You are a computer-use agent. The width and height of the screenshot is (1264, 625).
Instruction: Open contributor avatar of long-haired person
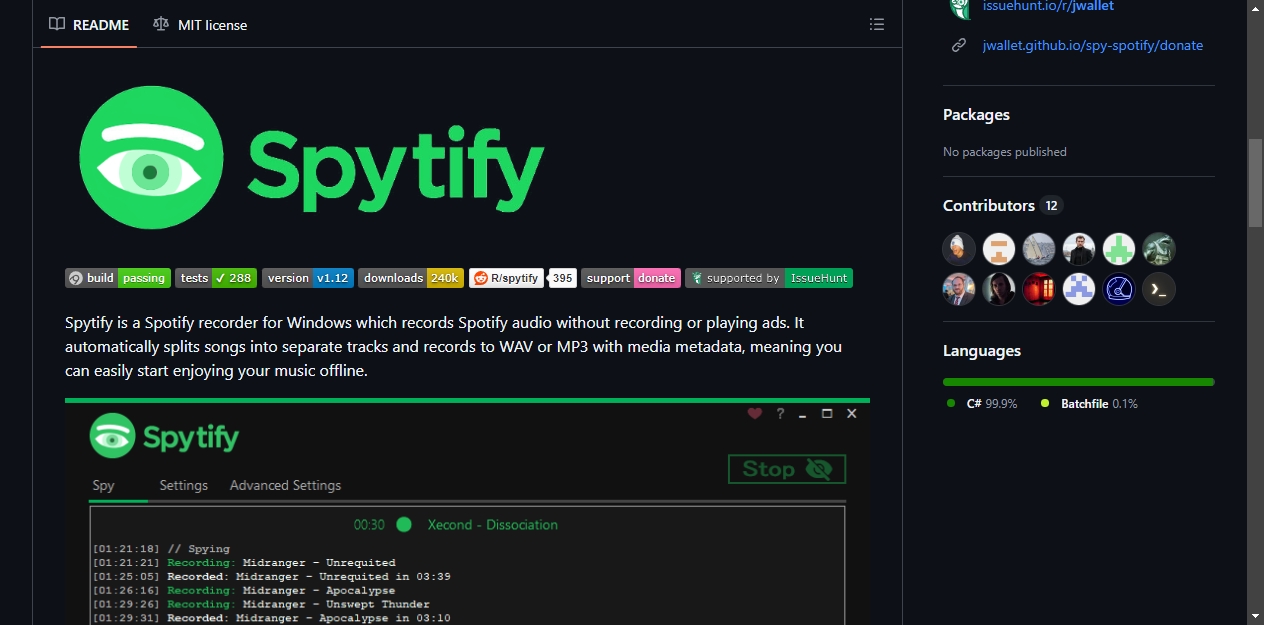[x=999, y=289]
